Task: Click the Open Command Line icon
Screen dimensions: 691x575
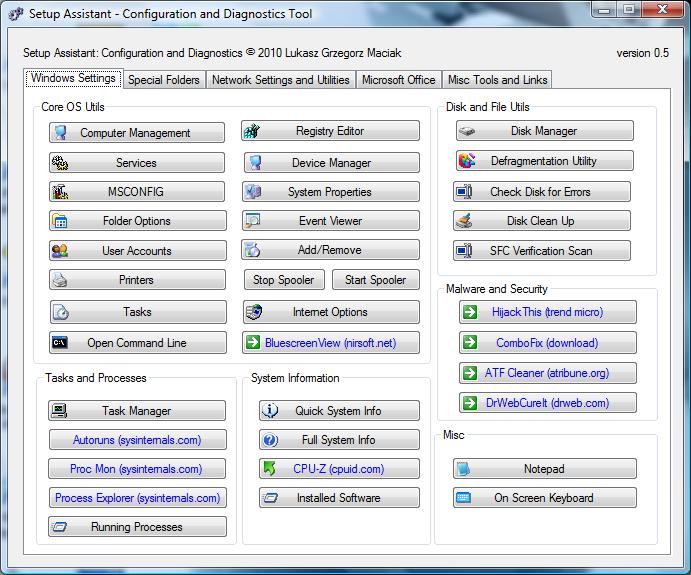Action: 60,343
